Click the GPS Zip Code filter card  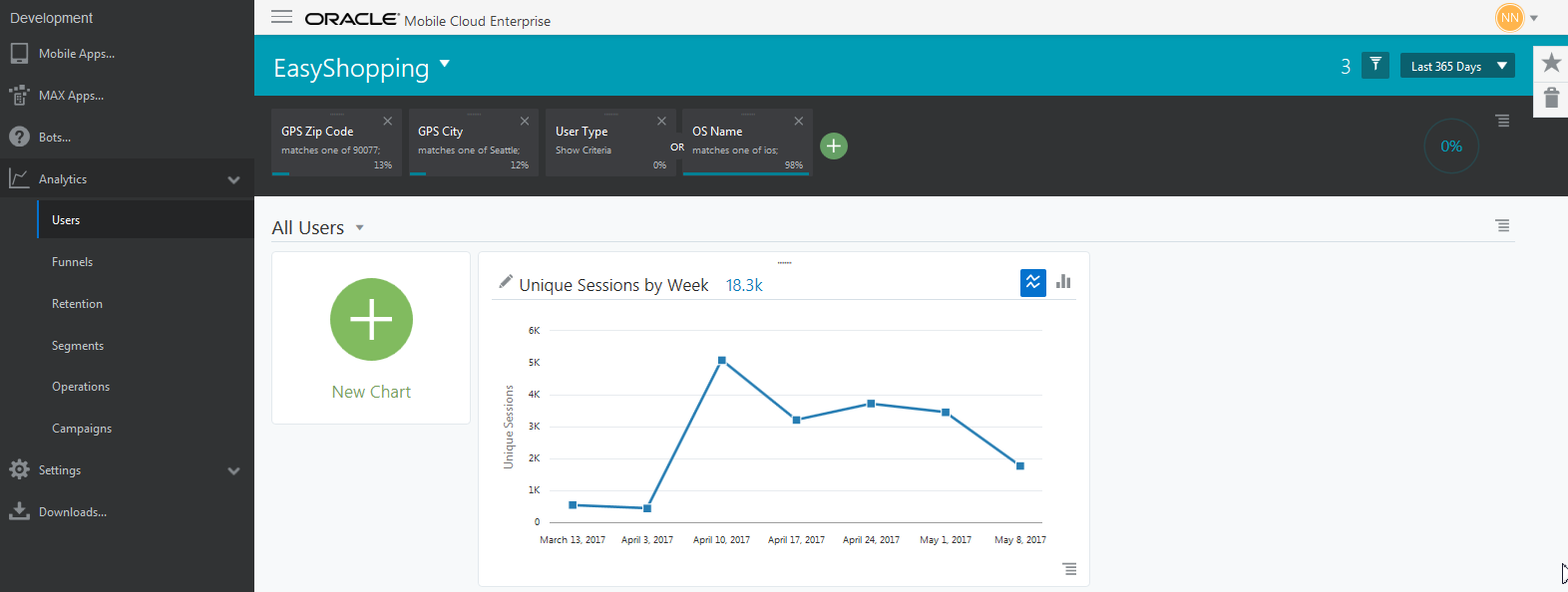pyautogui.click(x=336, y=143)
